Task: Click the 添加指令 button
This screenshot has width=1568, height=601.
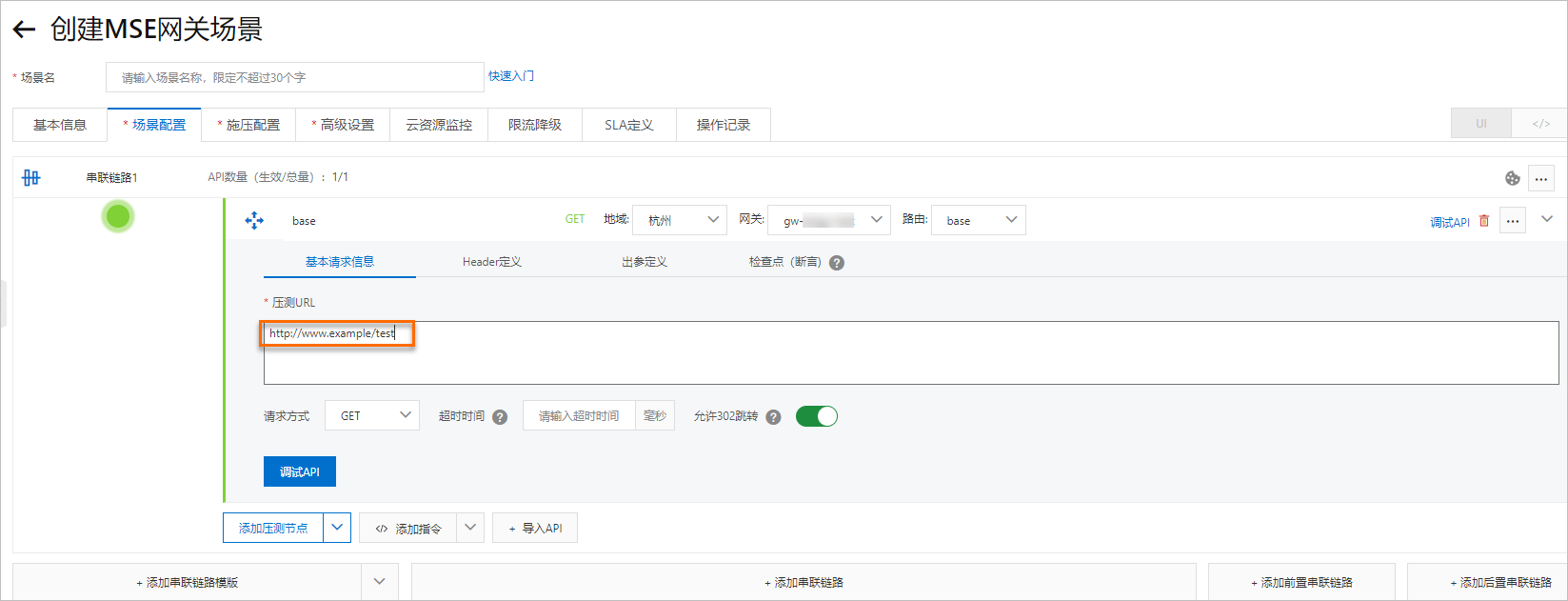Action: point(408,528)
